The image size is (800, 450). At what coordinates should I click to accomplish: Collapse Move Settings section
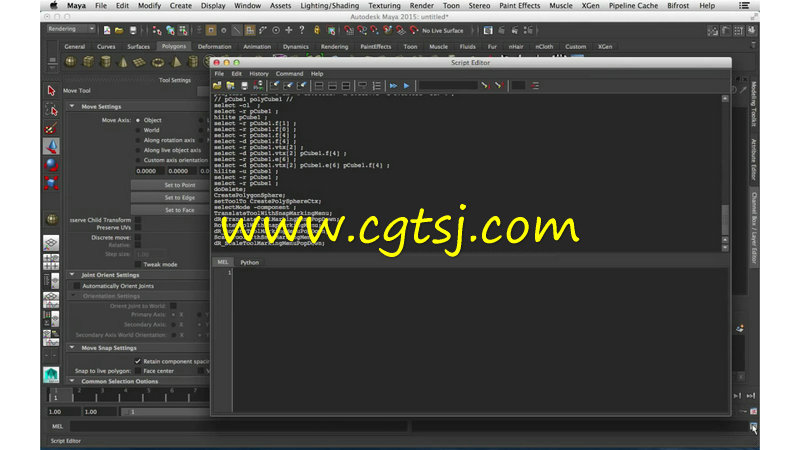[x=72, y=107]
